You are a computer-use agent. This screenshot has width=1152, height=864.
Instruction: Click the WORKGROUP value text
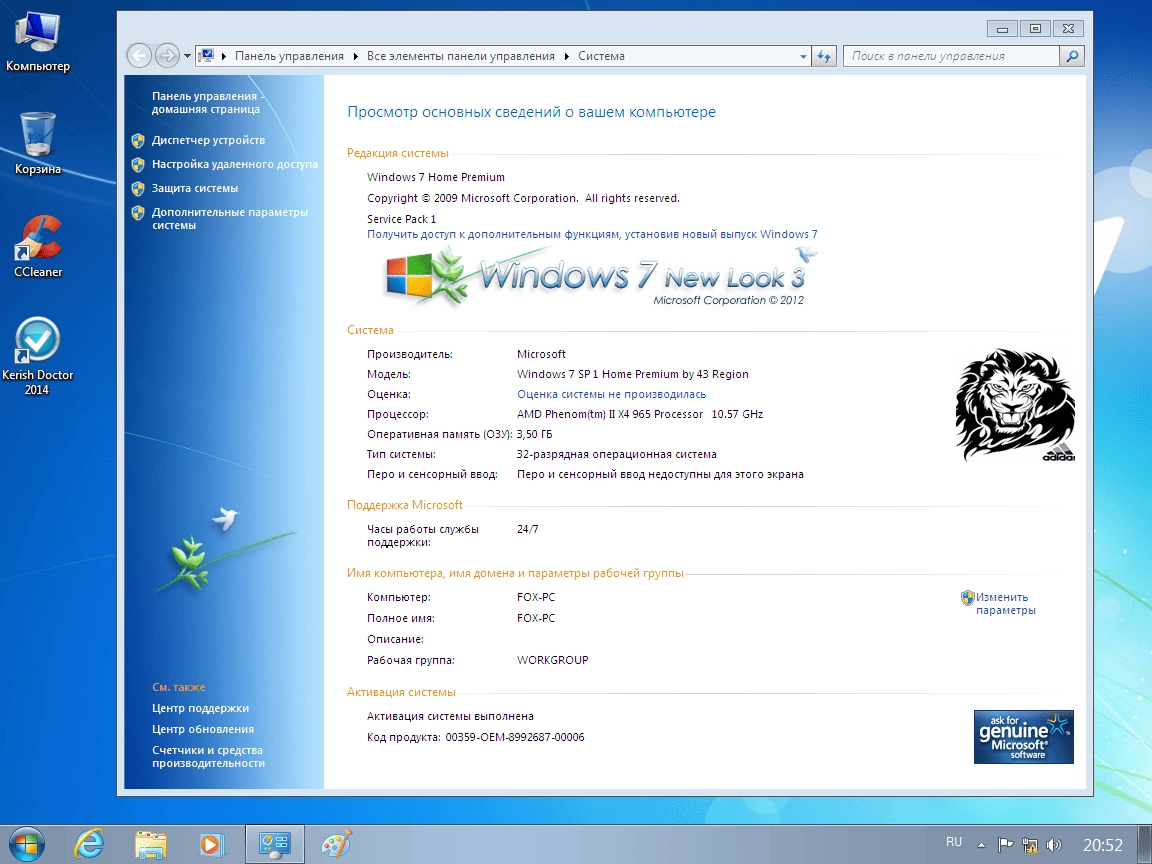click(x=552, y=660)
